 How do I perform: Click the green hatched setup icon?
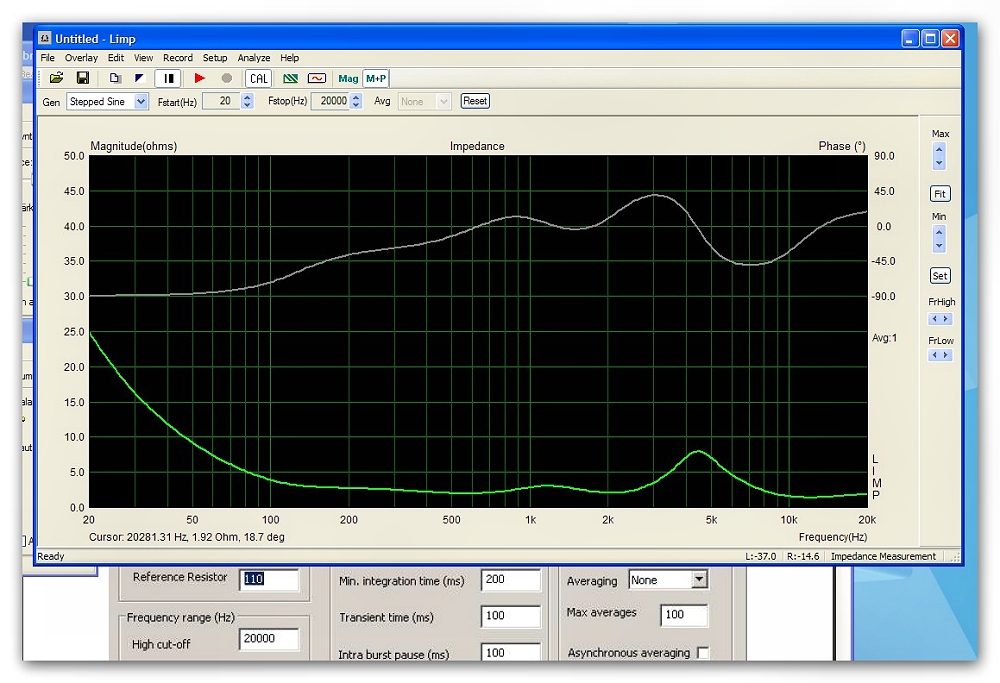(x=290, y=78)
